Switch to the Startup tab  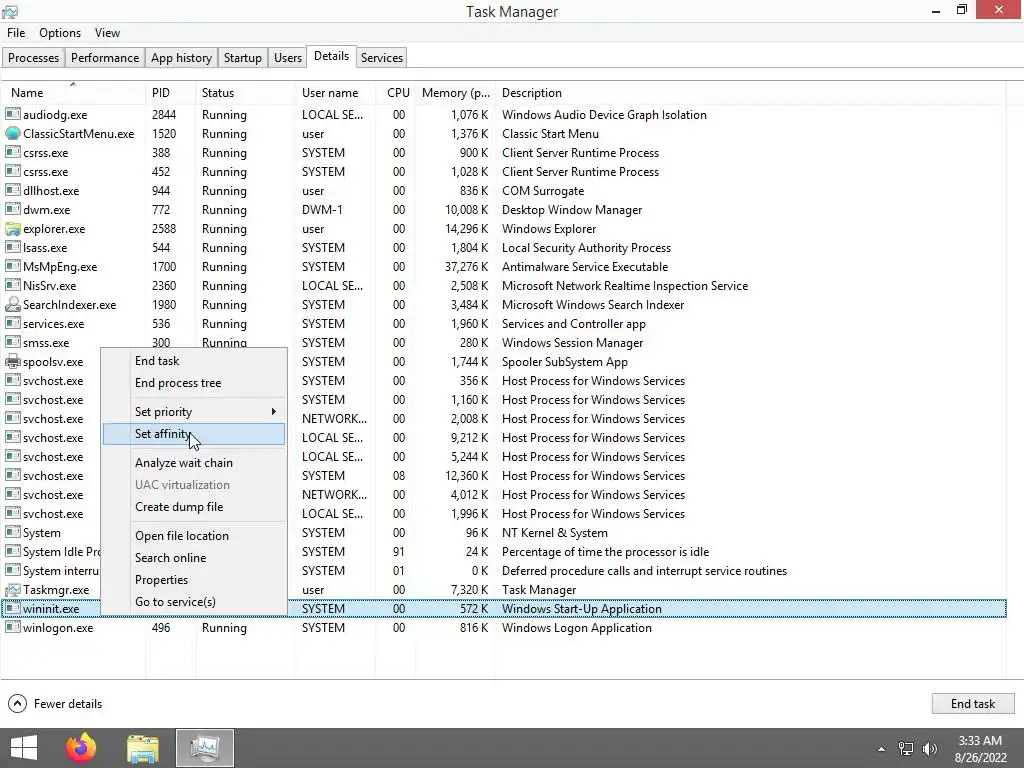242,57
